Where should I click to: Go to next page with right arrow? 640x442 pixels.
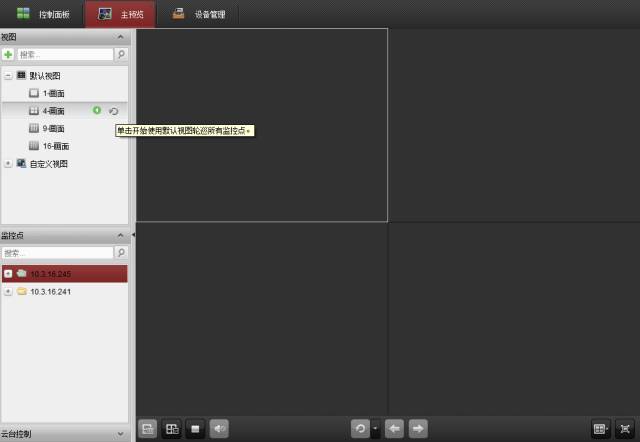click(x=418, y=428)
